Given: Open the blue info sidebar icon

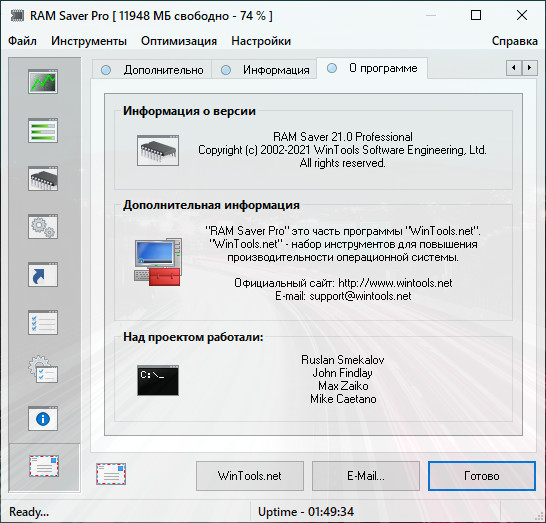Looking at the screenshot, I should point(43,419).
